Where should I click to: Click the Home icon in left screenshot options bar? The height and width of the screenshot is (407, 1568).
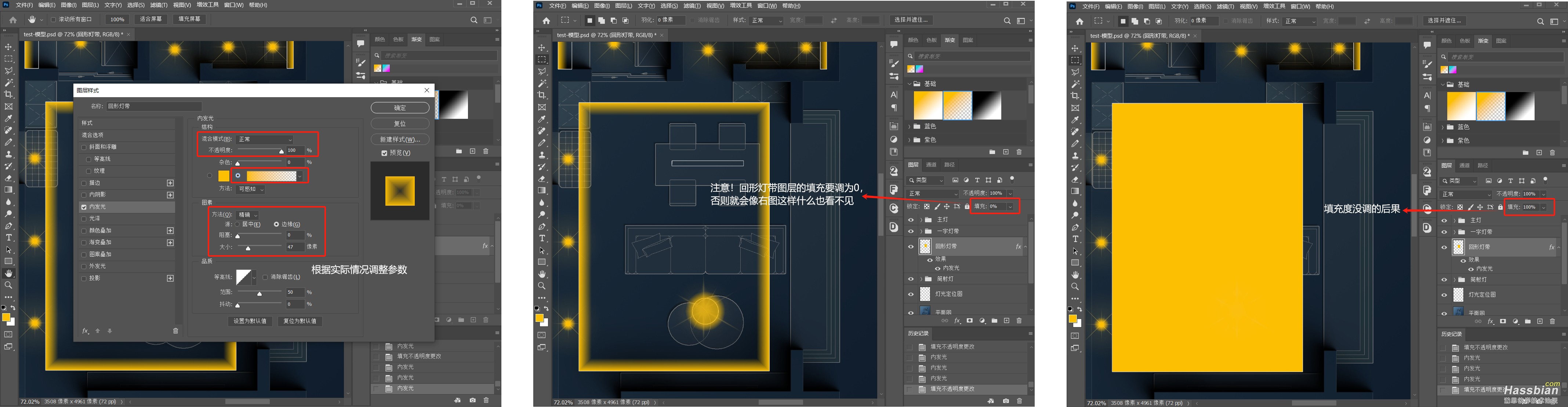click(13, 19)
